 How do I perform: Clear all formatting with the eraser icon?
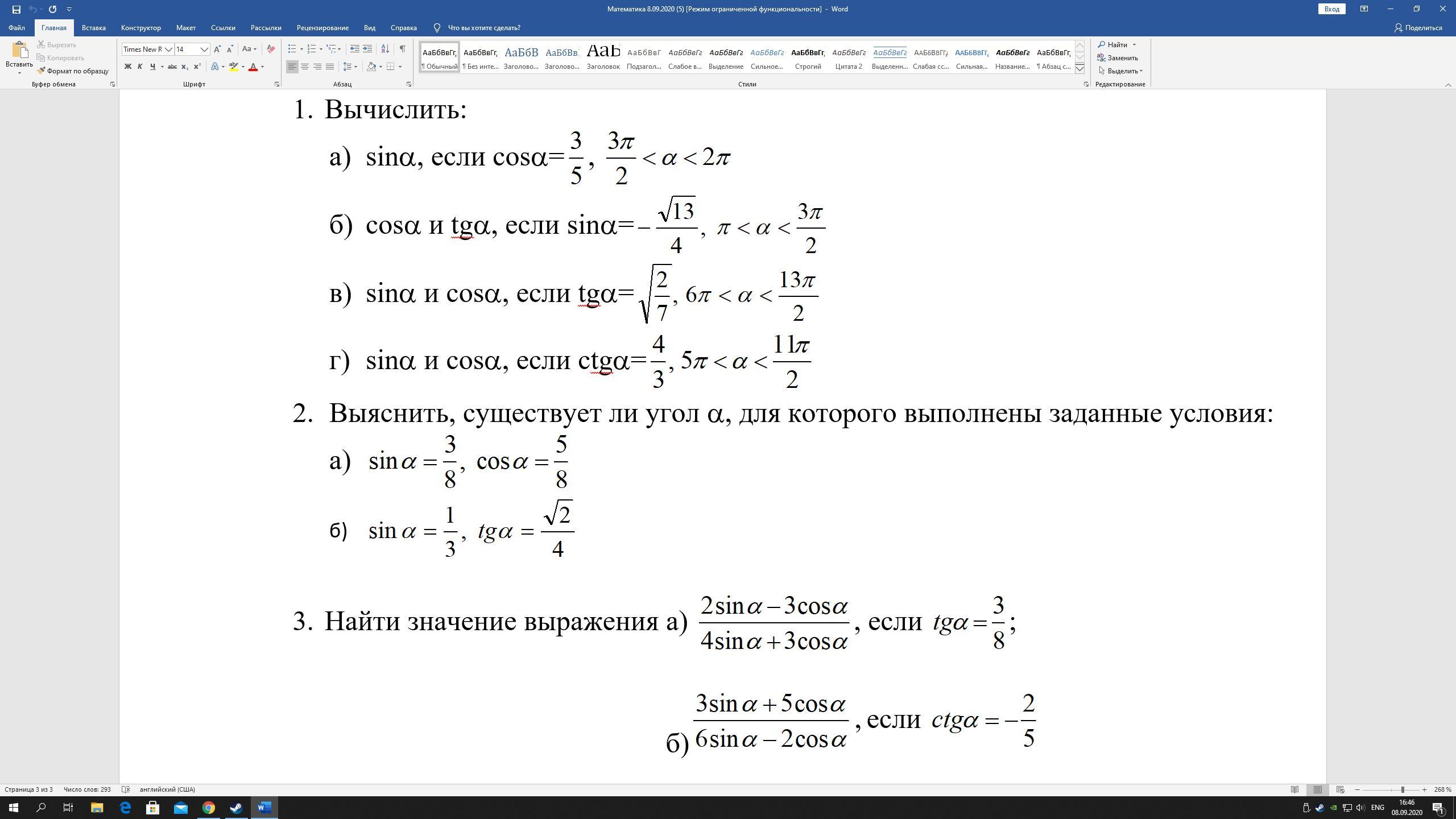coord(271,49)
